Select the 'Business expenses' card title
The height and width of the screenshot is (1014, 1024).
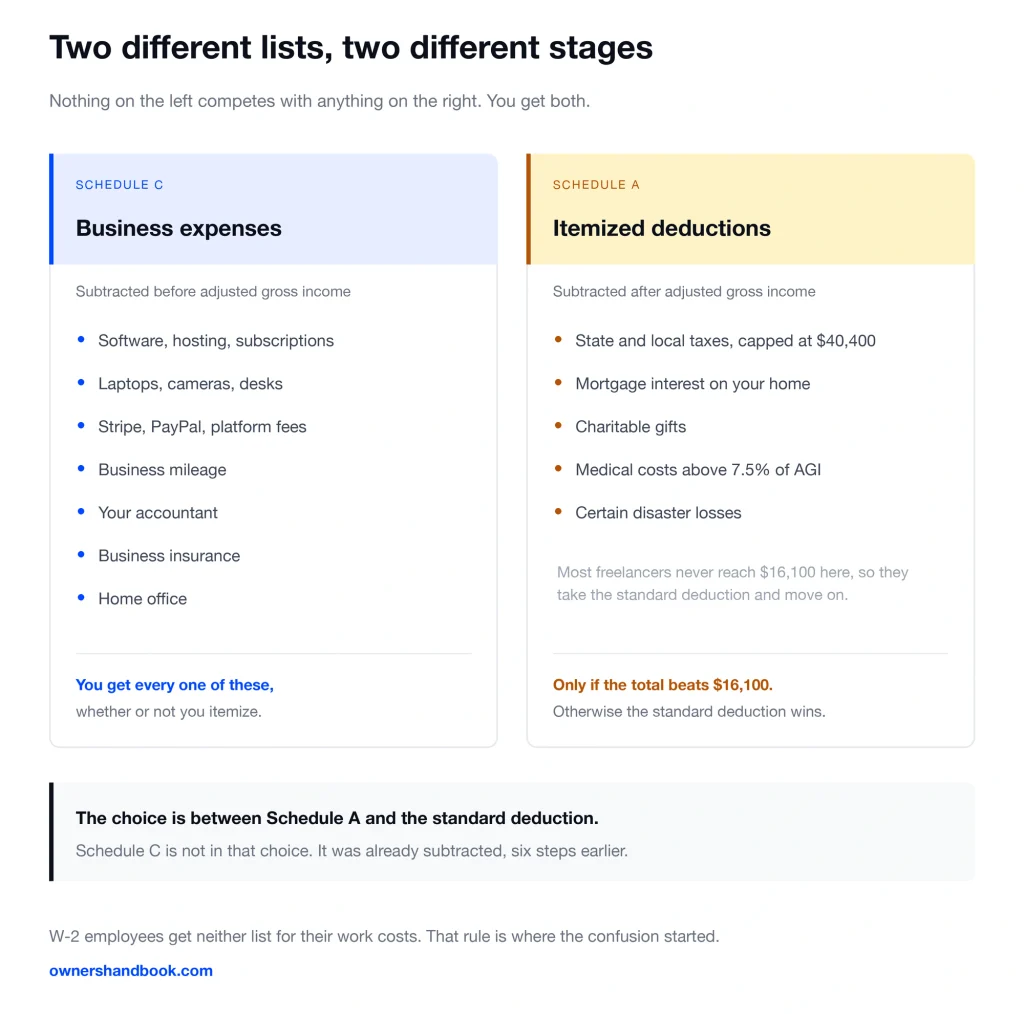[x=178, y=228]
